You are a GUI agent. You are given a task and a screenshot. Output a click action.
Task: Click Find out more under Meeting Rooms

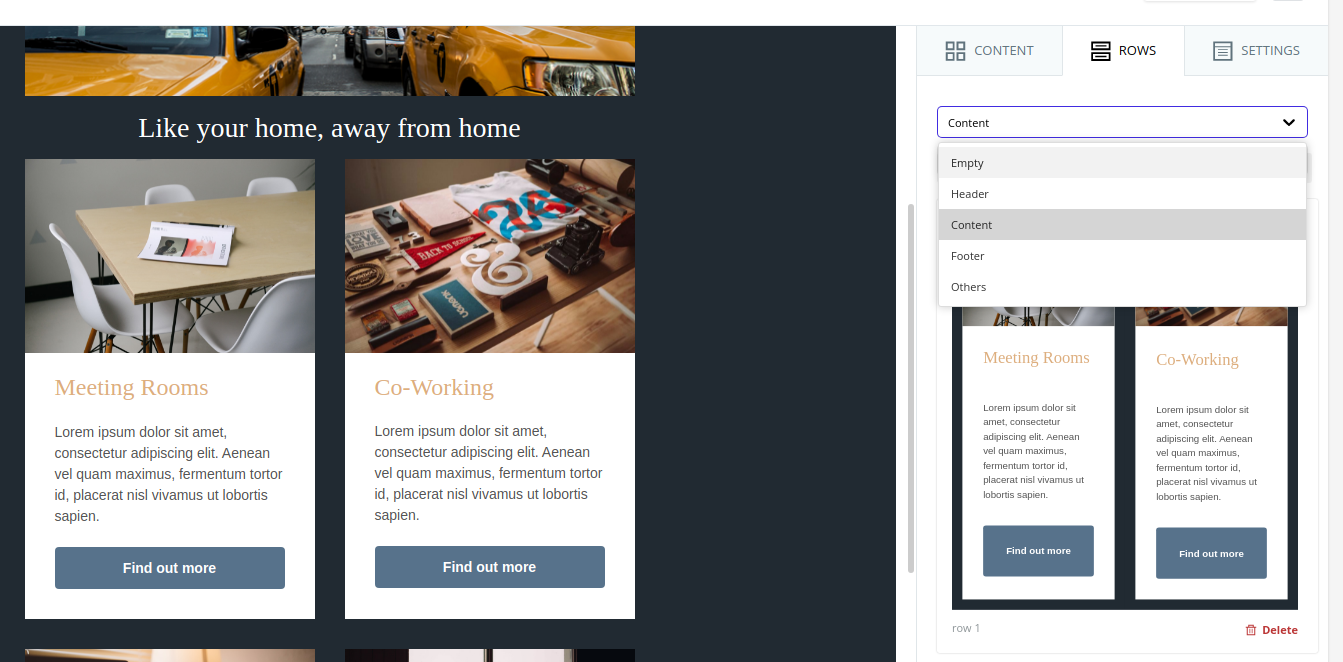[x=170, y=568]
